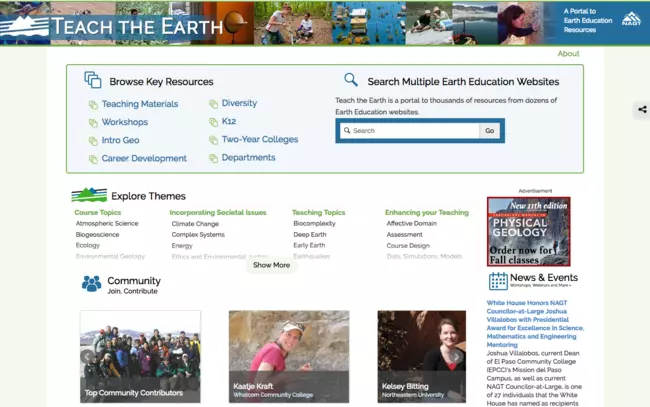The image size is (650, 407).
Task: Open the Kelsey Bitting profile card
Action: [x=422, y=356]
